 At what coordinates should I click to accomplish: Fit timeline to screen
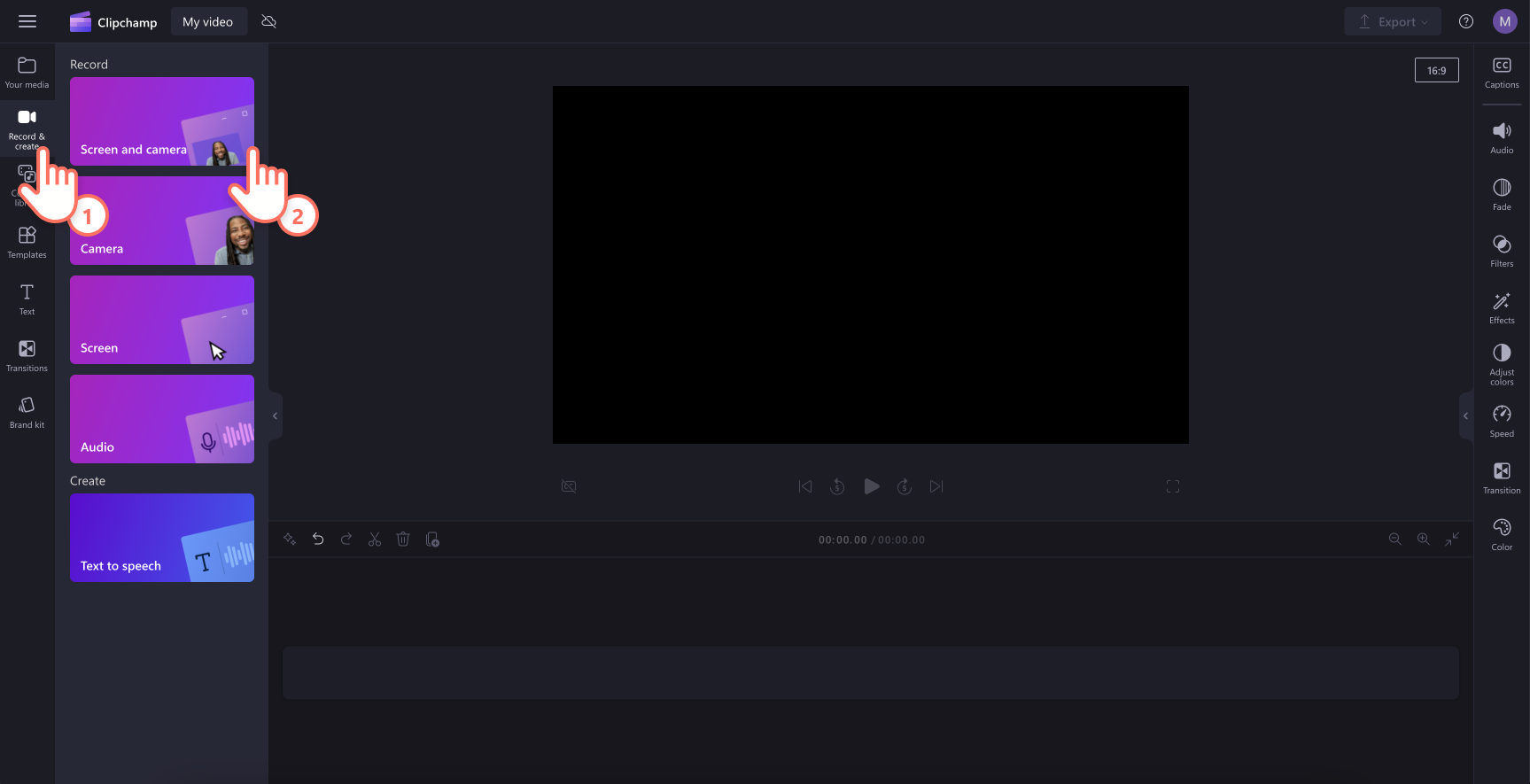coord(1452,539)
